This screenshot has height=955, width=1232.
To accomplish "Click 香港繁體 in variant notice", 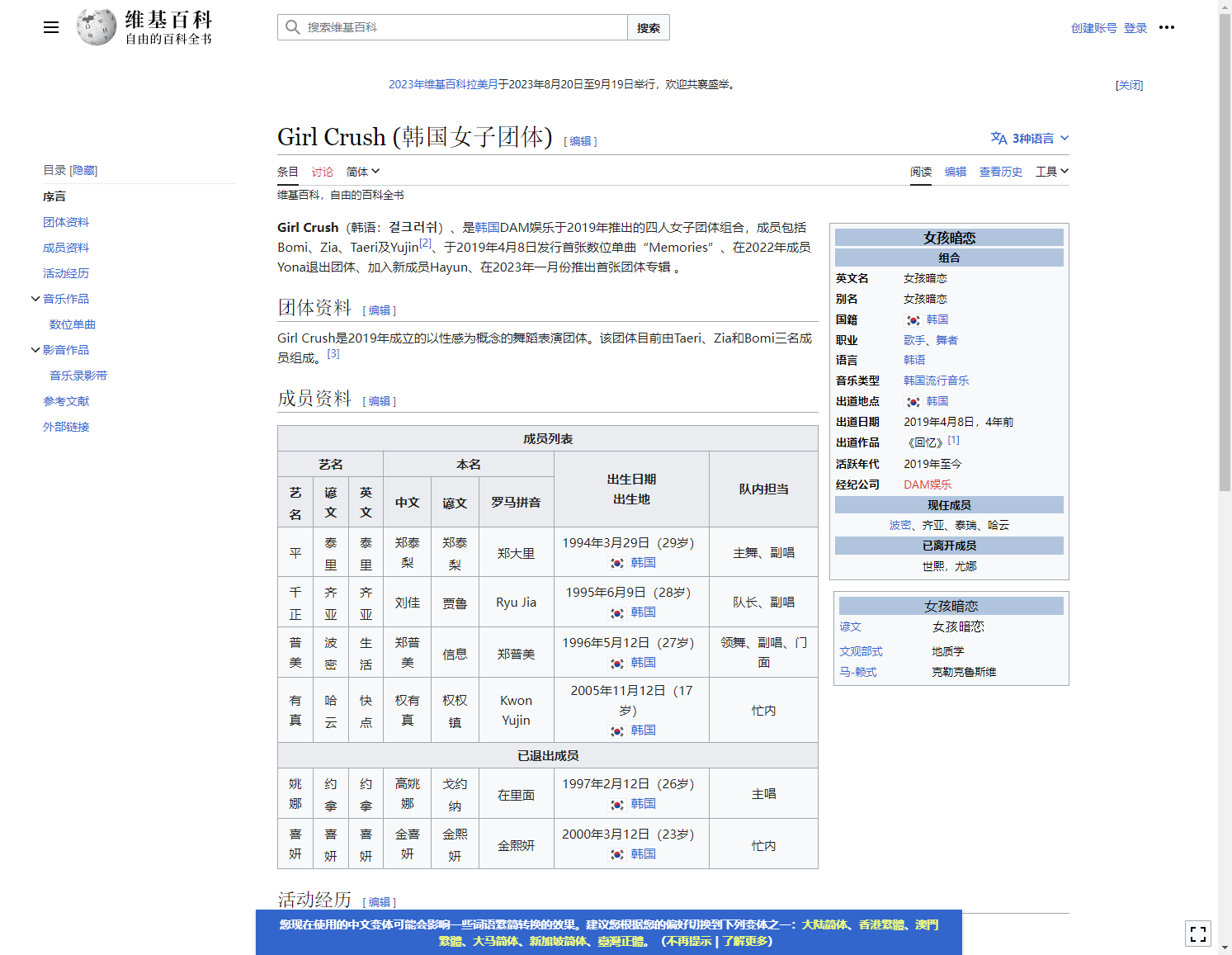I will 881,924.
